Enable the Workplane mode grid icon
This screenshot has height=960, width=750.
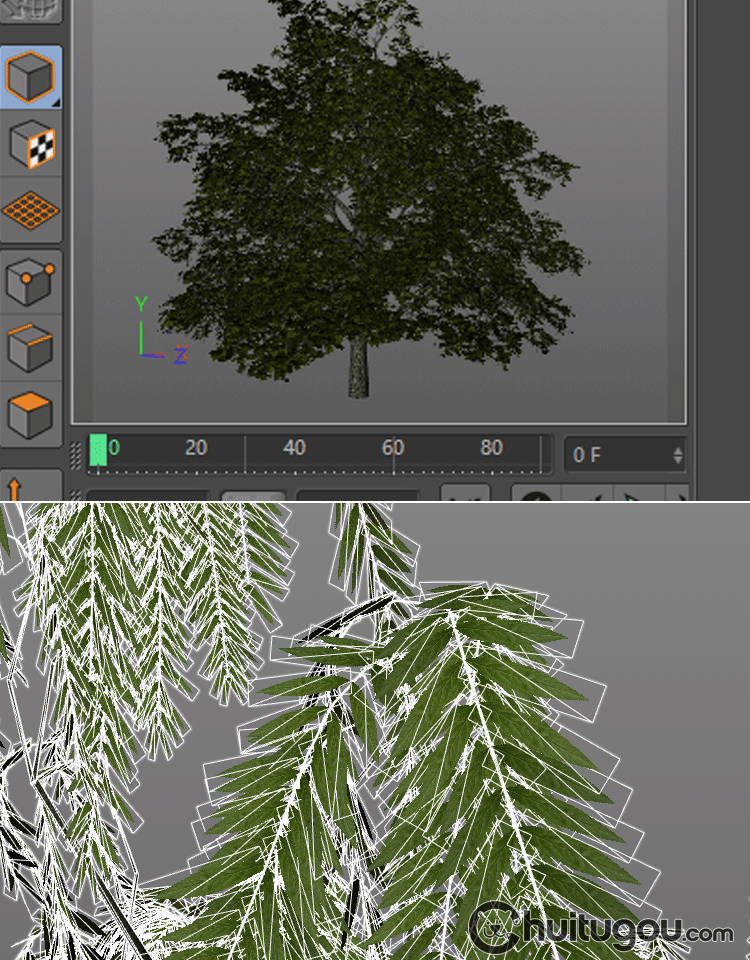point(31,211)
